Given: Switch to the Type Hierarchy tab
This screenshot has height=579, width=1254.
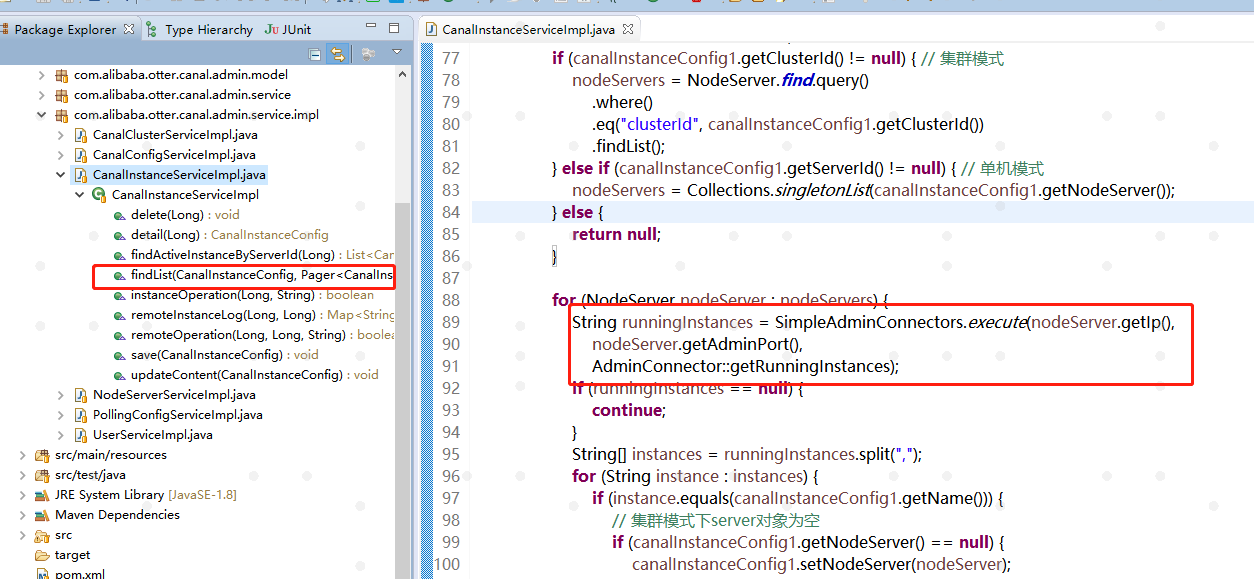Looking at the screenshot, I should [199, 30].
